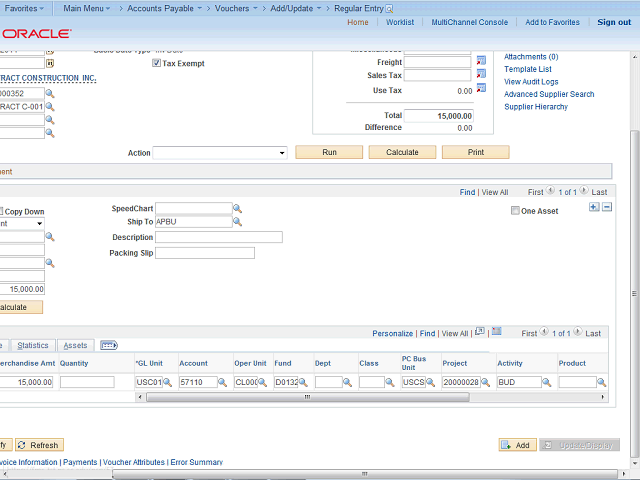Delete invoice line with minus icon
This screenshot has height=480, width=640.
[607, 207]
